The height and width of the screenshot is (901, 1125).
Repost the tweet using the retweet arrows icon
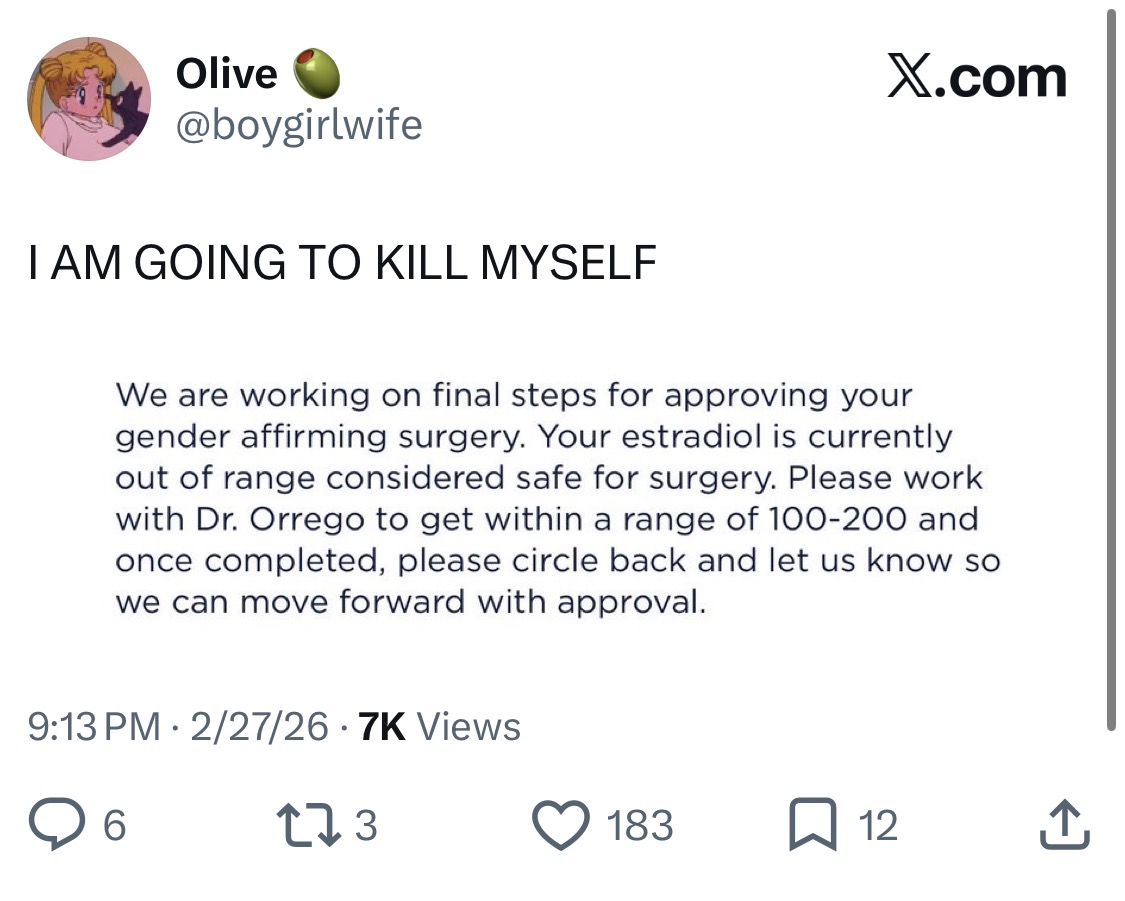coord(309,824)
